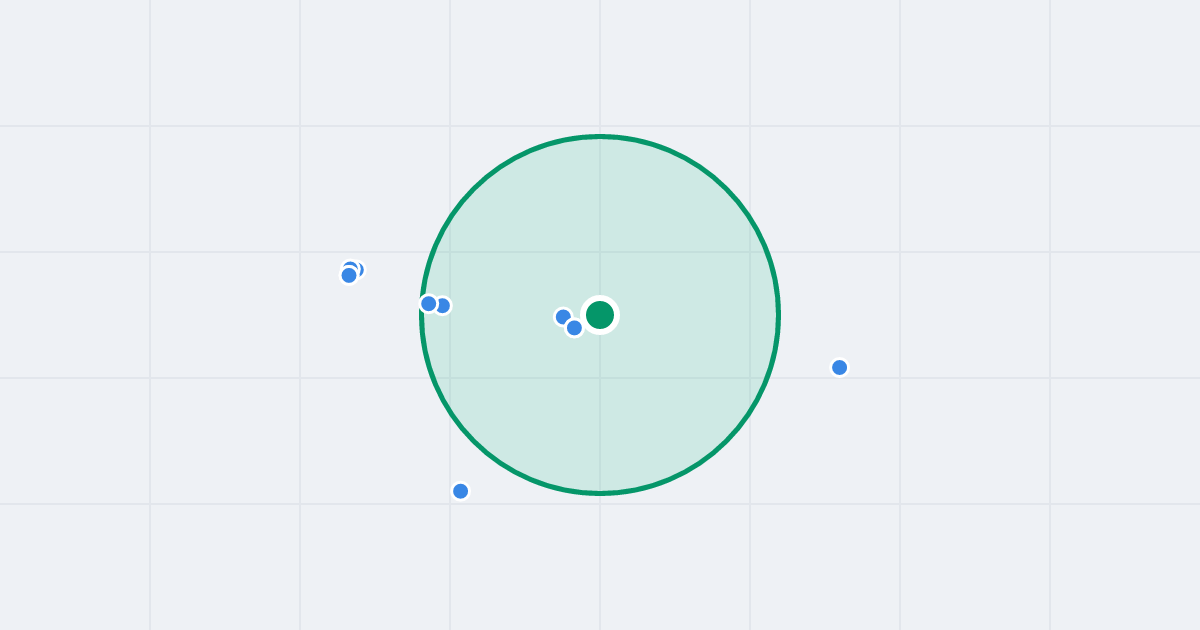Click the rightmost point of the green circle outline

click(778, 315)
